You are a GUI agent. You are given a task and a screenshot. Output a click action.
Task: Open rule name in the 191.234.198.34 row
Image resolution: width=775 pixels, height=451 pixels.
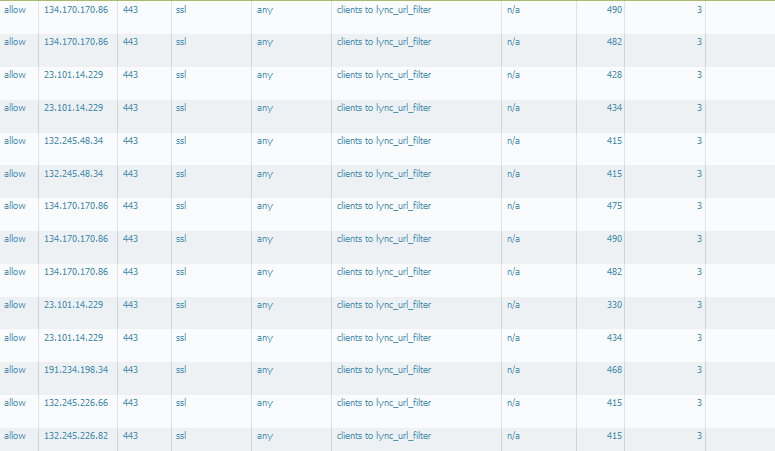click(x=384, y=370)
